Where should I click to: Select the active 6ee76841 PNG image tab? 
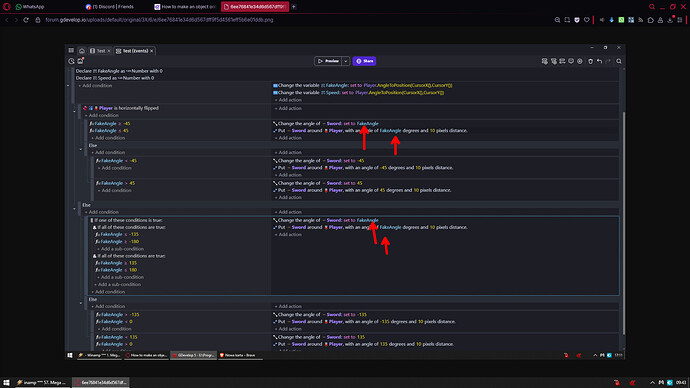coord(255,7)
